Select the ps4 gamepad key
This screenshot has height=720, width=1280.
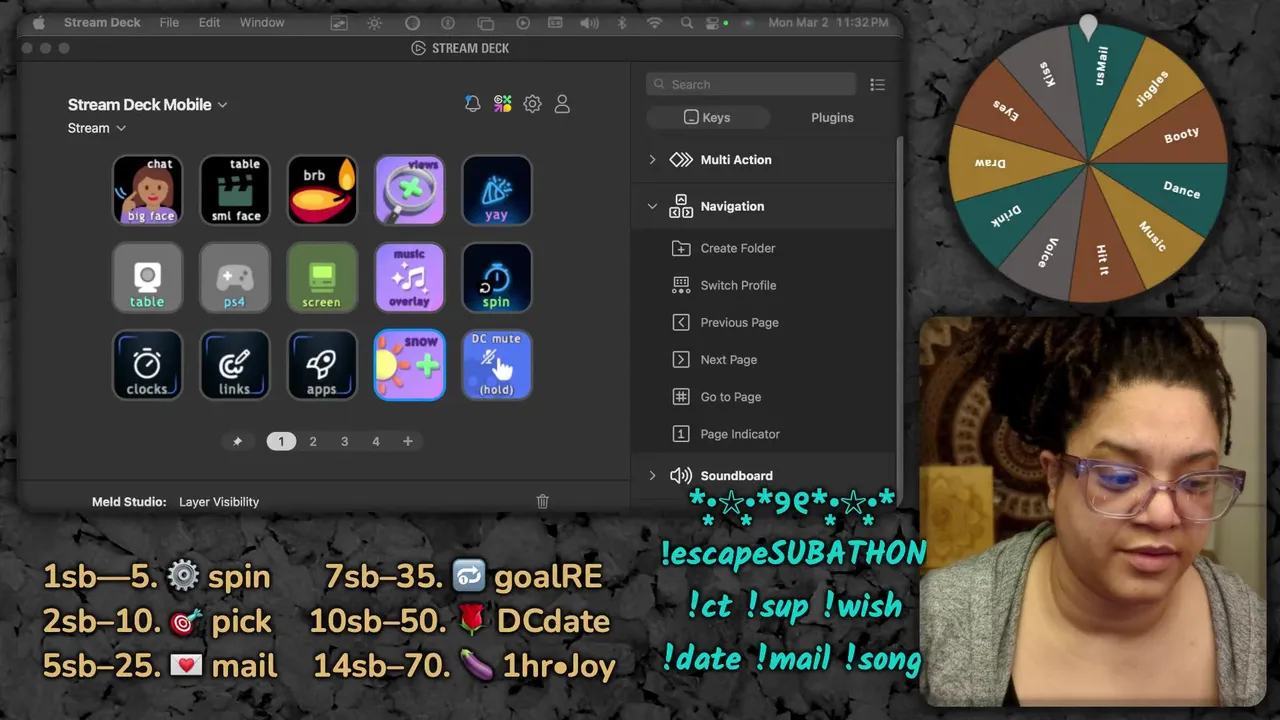point(235,277)
